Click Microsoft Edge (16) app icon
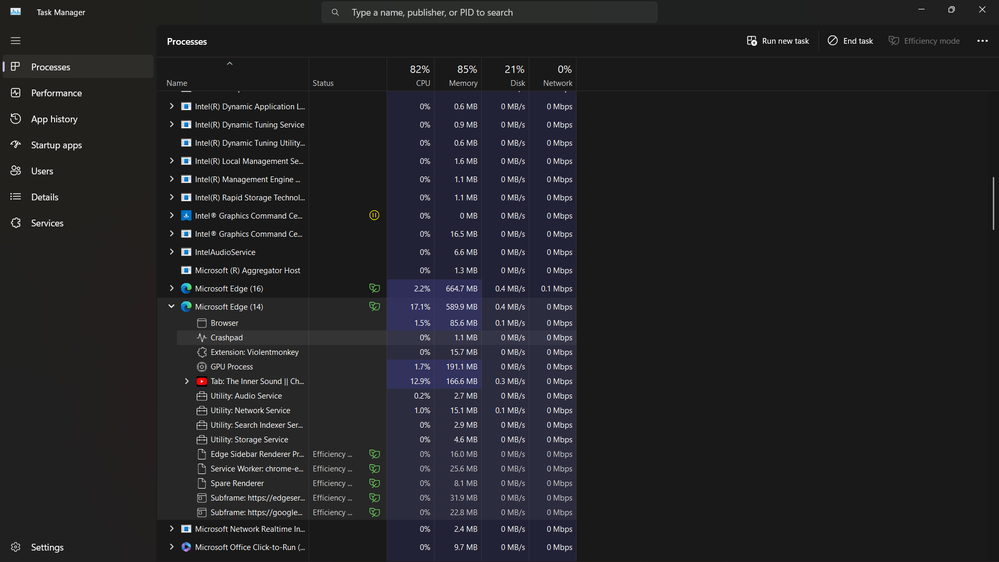The height and width of the screenshot is (562, 999). (186, 289)
